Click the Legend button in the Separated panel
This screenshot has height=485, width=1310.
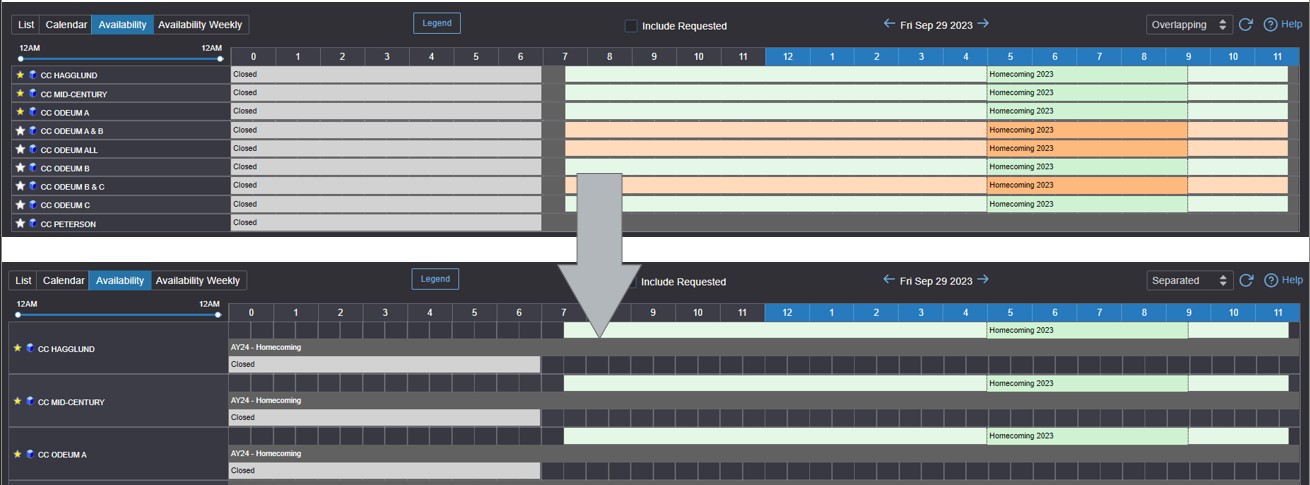[435, 279]
